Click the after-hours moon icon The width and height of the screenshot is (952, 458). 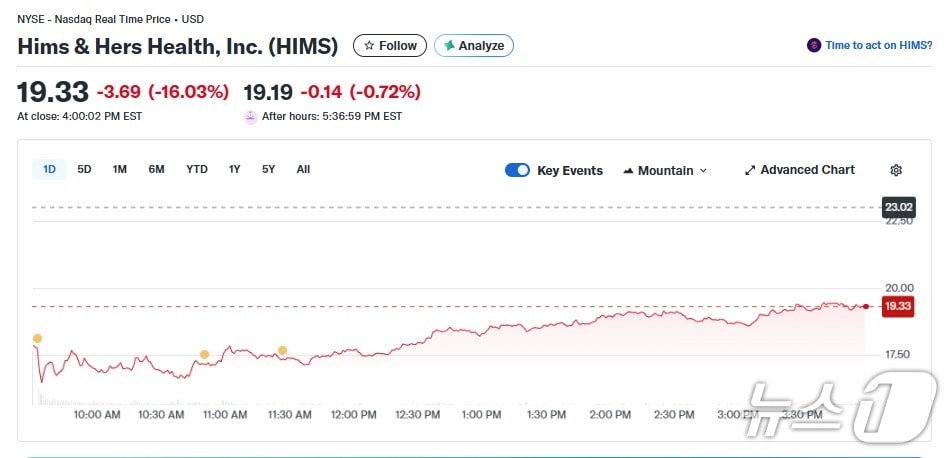(x=250, y=117)
